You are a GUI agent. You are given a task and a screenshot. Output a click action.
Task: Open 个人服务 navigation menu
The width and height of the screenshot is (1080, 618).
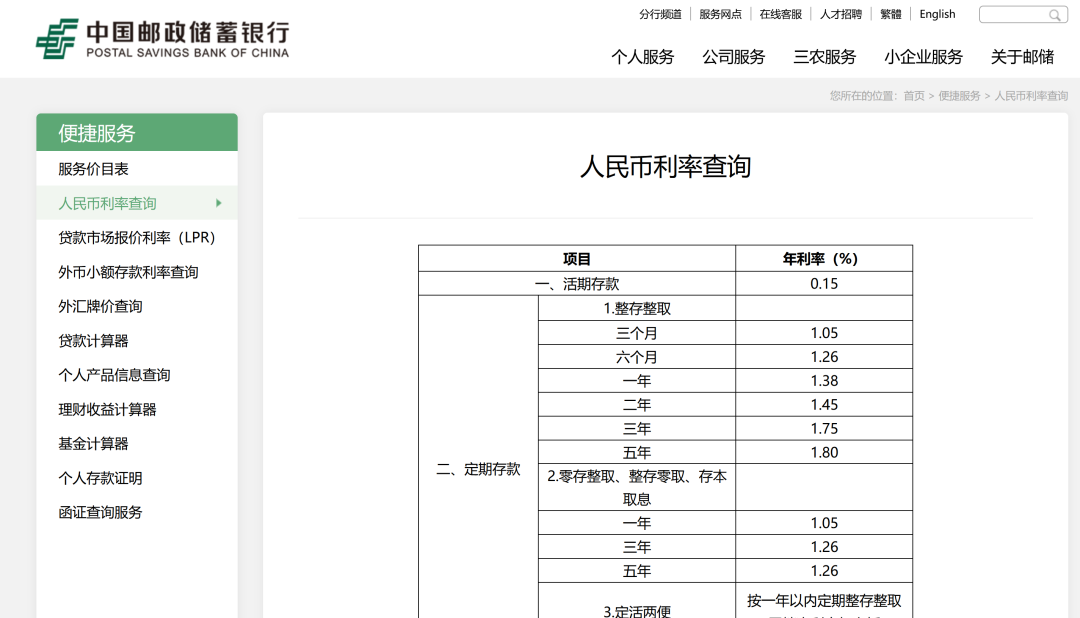coord(645,58)
